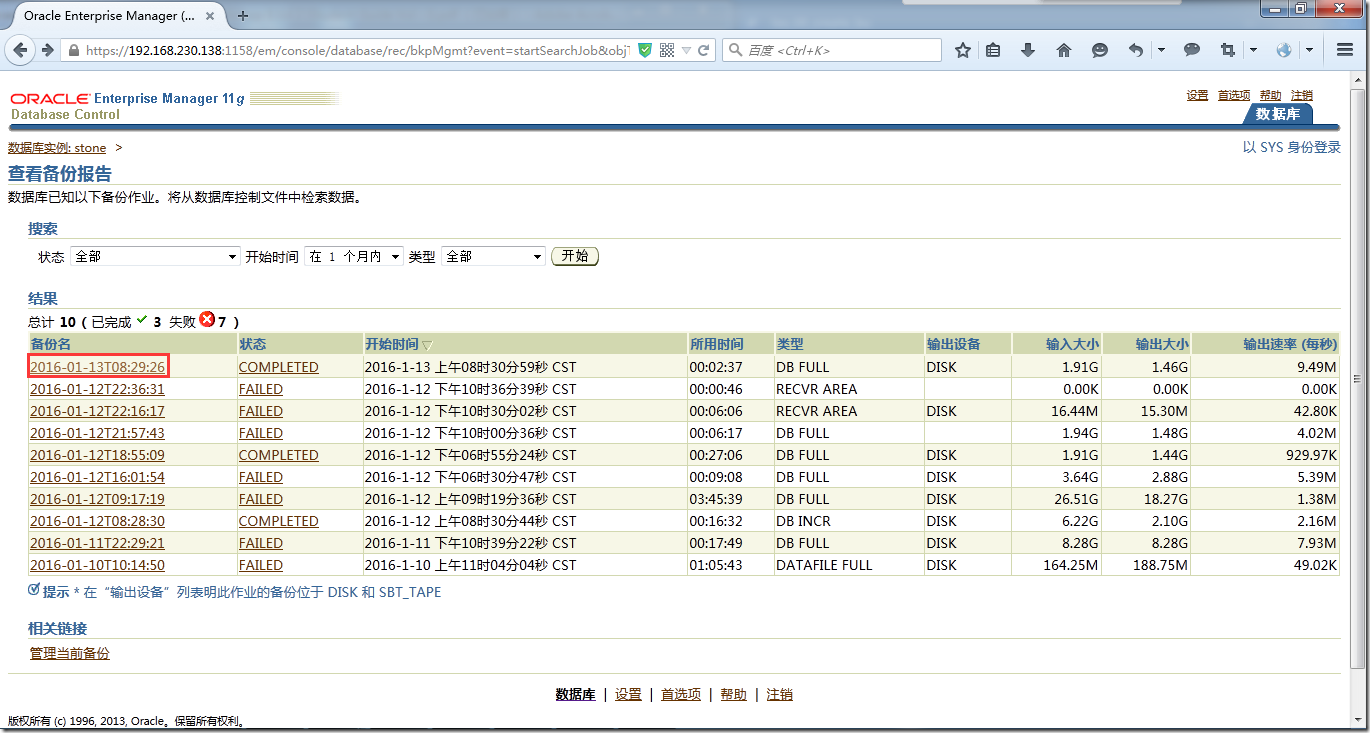Select the 数据库 tab in header
1370x733 pixels.
pos(1278,114)
